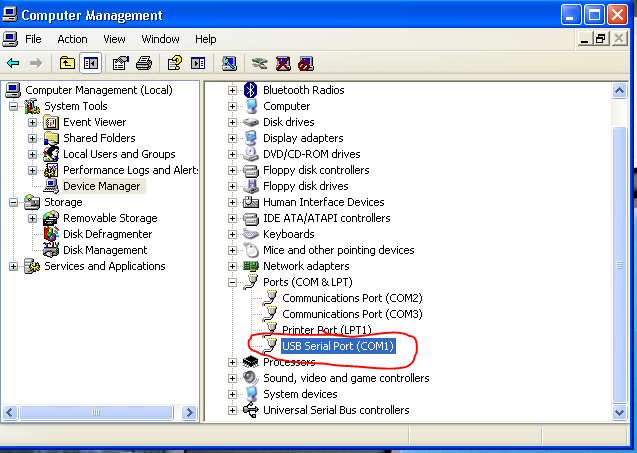Click the Mice and other pointing devices icon
The width and height of the screenshot is (637, 453).
click(x=251, y=250)
